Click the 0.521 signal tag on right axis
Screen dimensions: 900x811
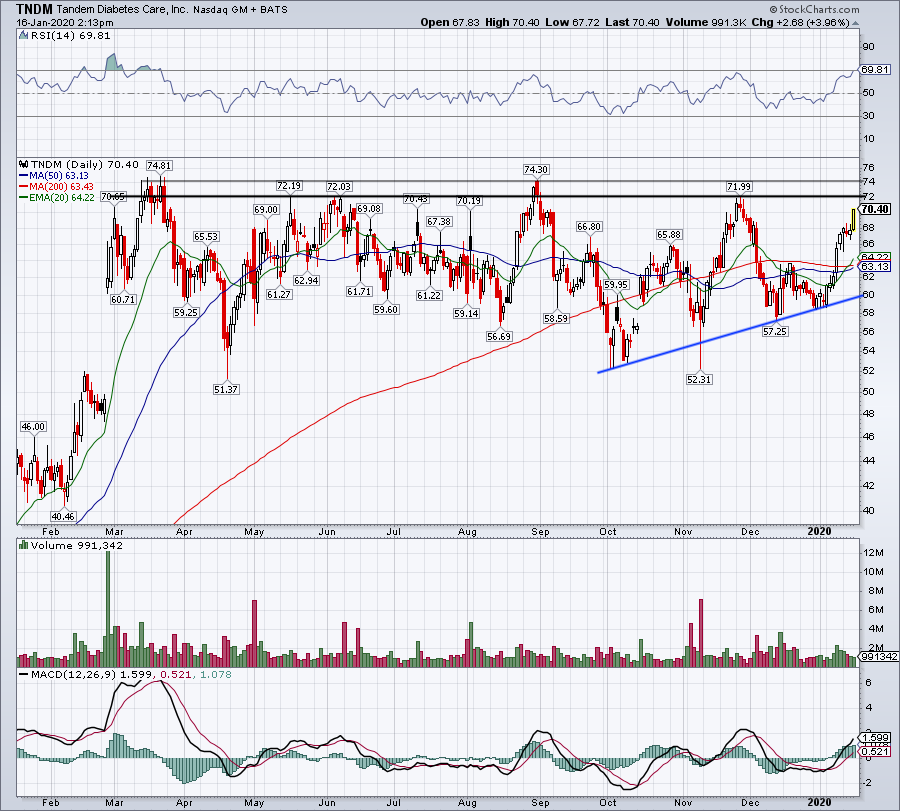point(875,751)
